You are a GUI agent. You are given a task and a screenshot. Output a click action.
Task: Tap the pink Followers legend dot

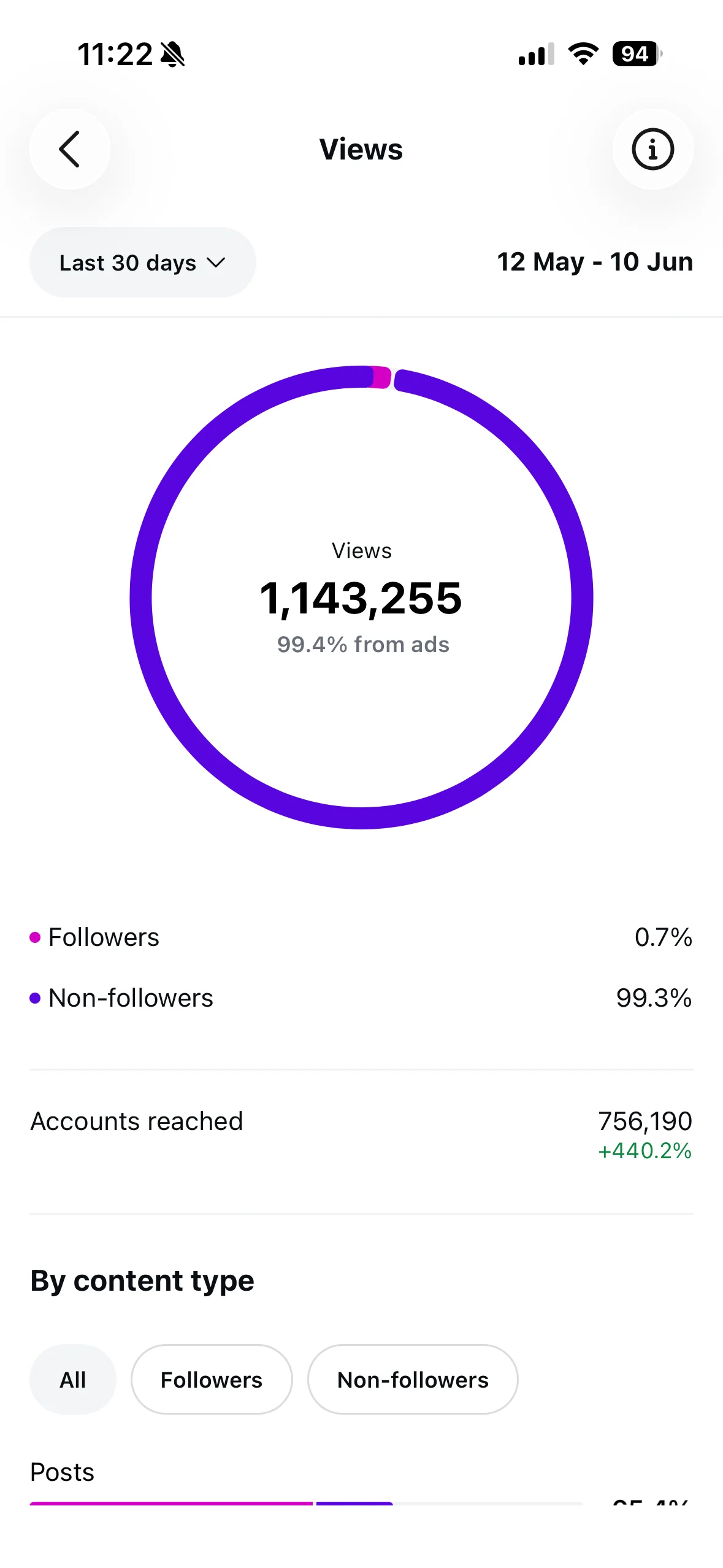pos(35,937)
